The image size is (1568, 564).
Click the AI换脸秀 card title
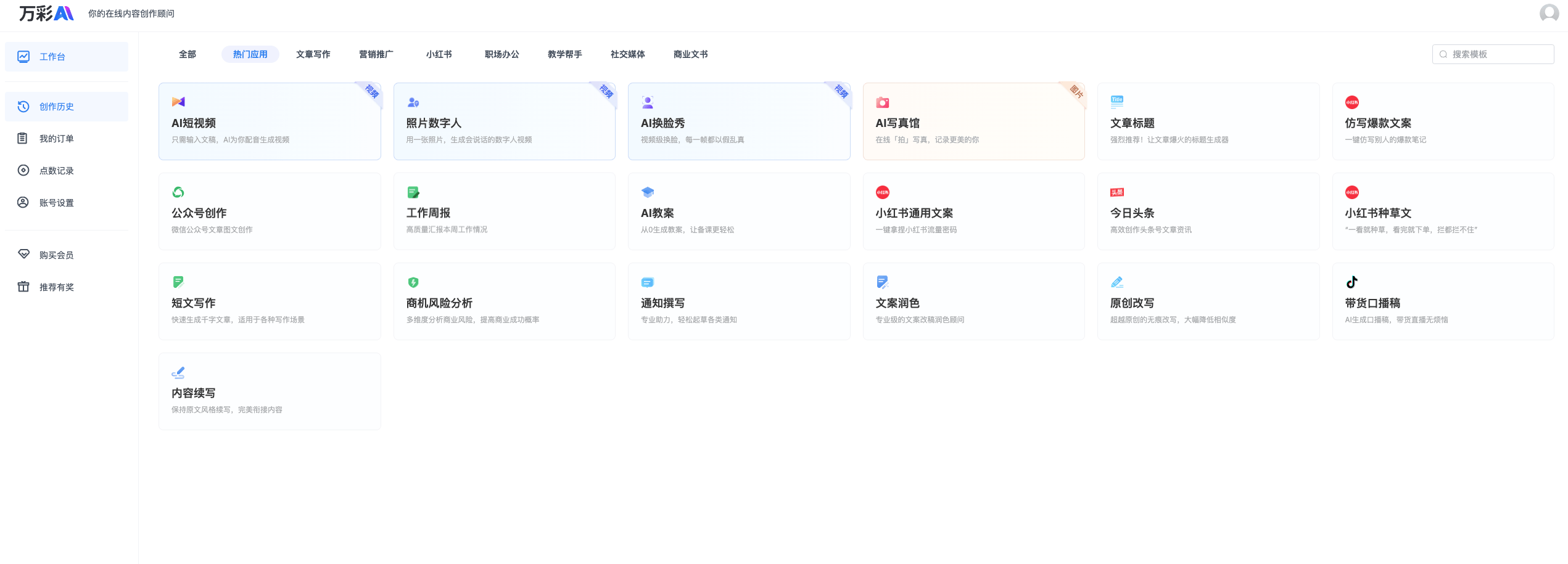[663, 123]
